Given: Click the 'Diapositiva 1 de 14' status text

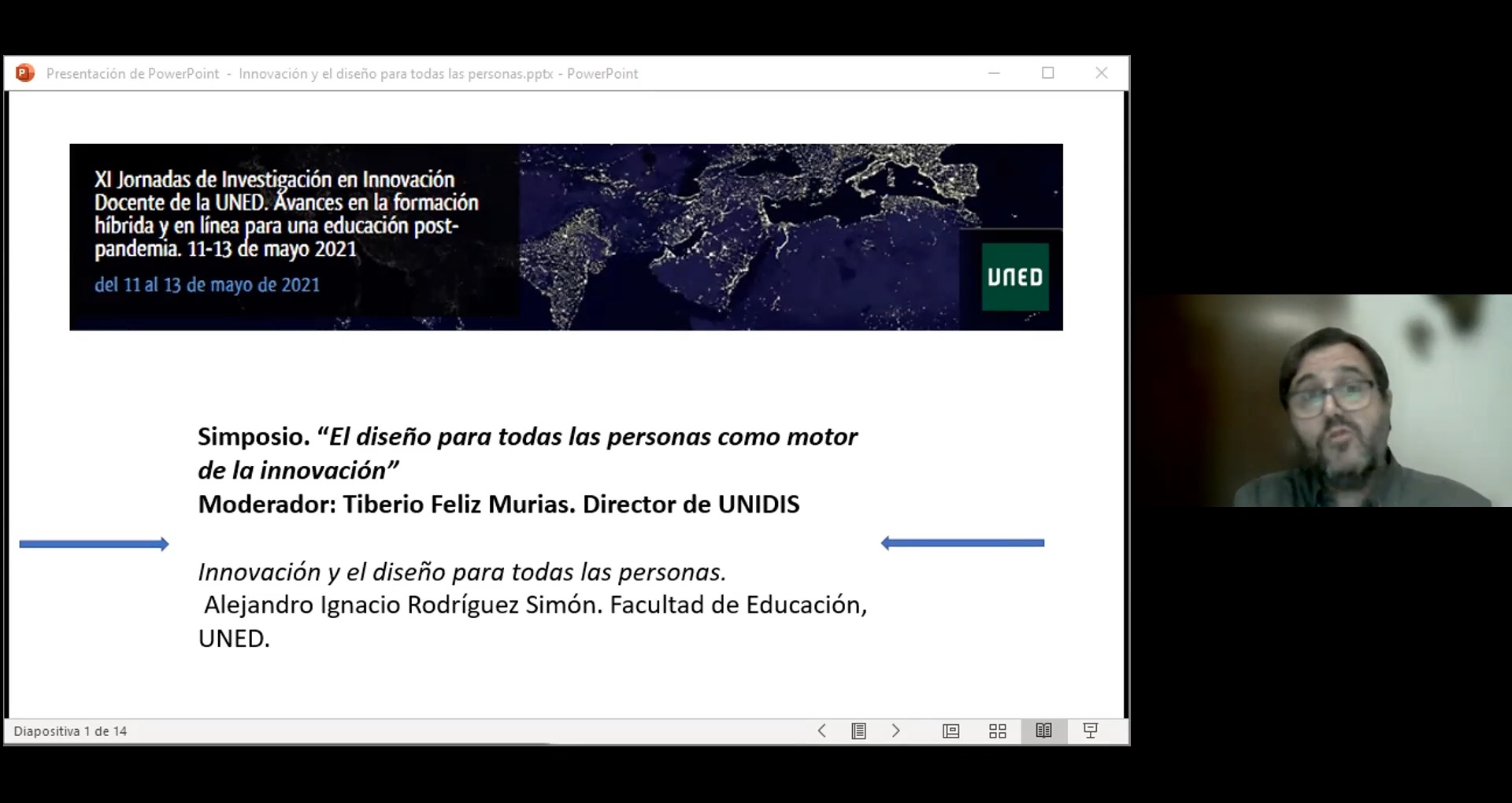Looking at the screenshot, I should click(x=70, y=731).
